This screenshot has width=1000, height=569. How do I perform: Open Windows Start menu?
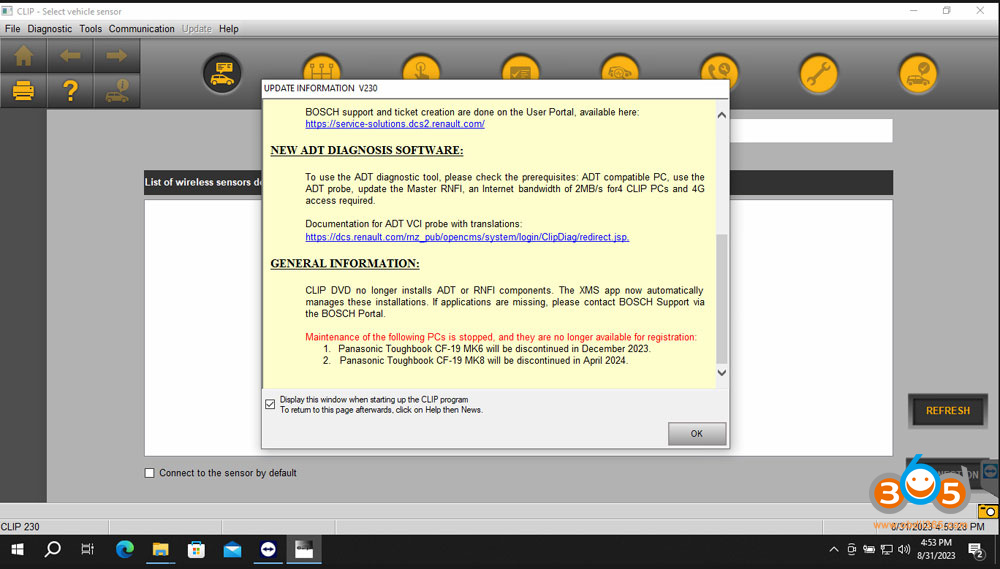17,549
